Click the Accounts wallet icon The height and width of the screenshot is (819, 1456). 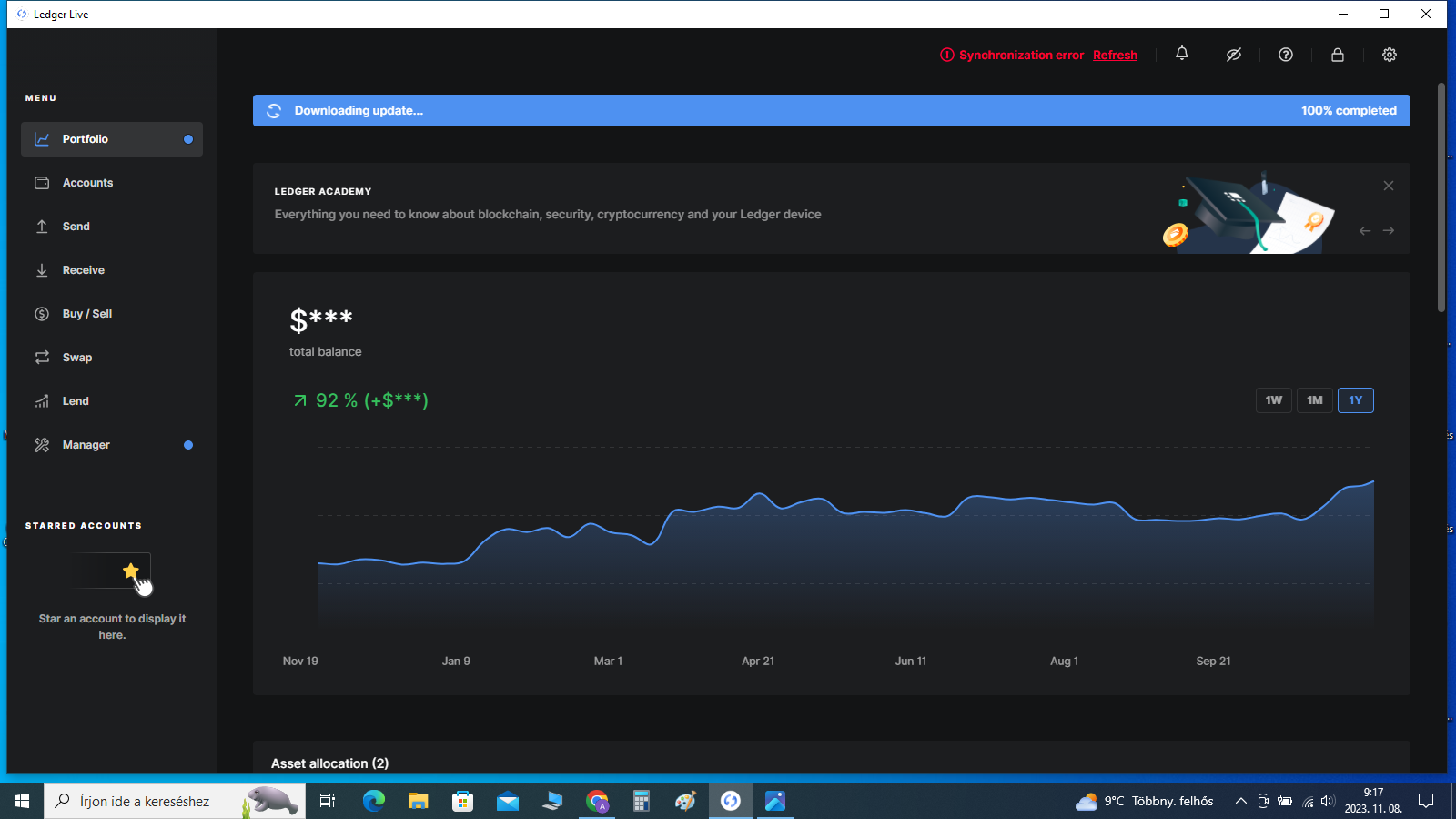[x=42, y=183]
